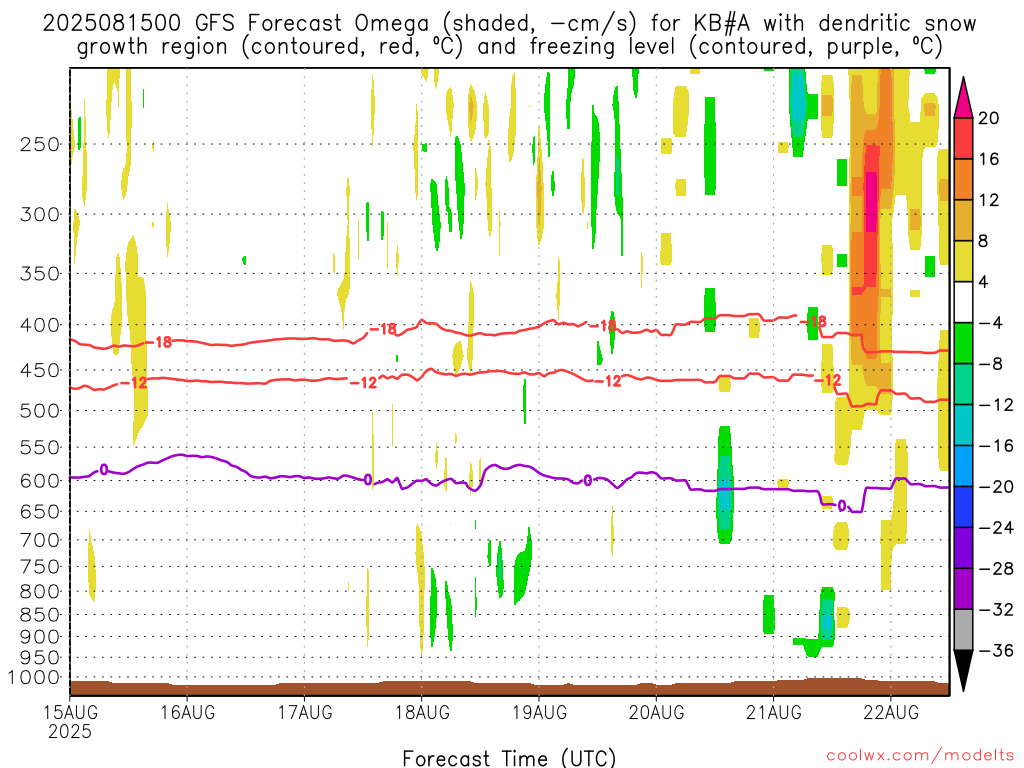Click the 17AUG label on the time axis
Screen dimensions: 1024x768
pos(304,712)
